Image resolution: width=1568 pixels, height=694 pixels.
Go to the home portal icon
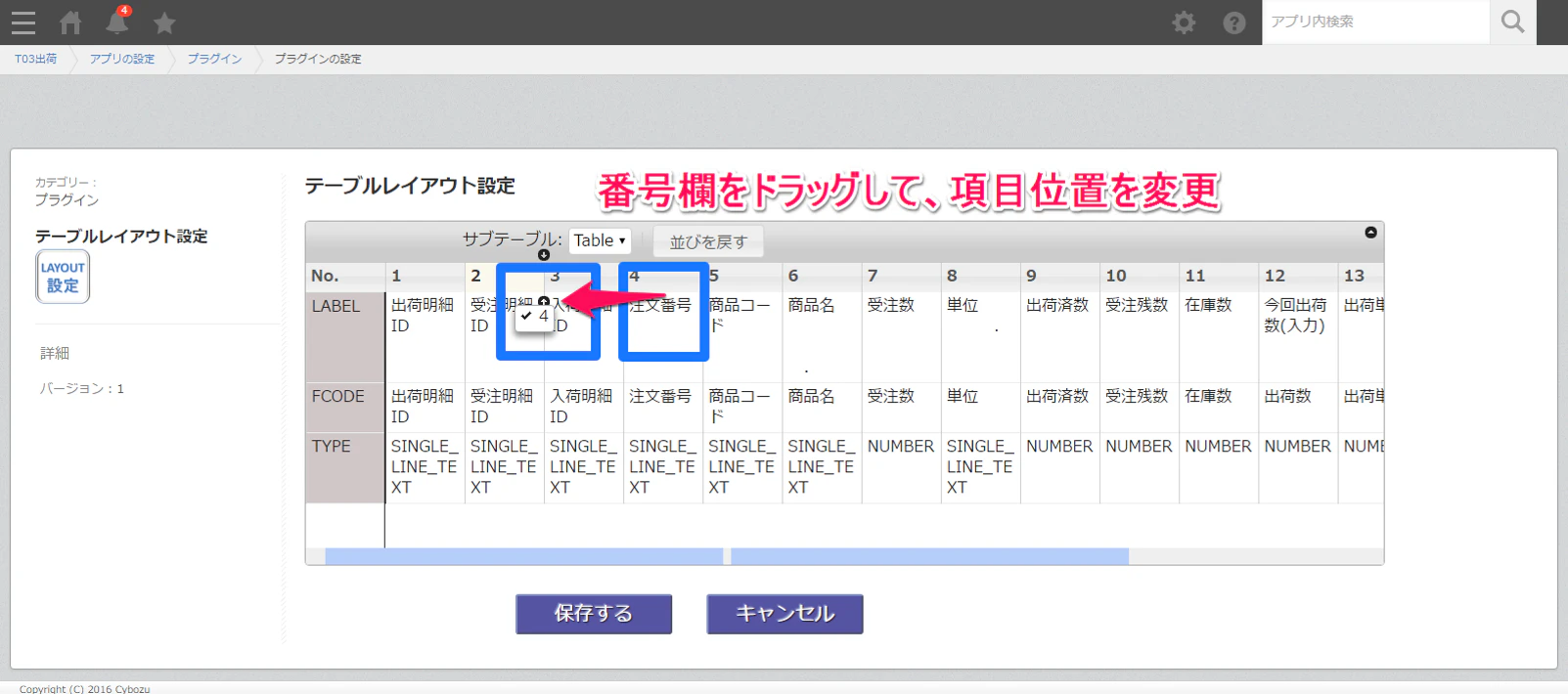tap(70, 22)
